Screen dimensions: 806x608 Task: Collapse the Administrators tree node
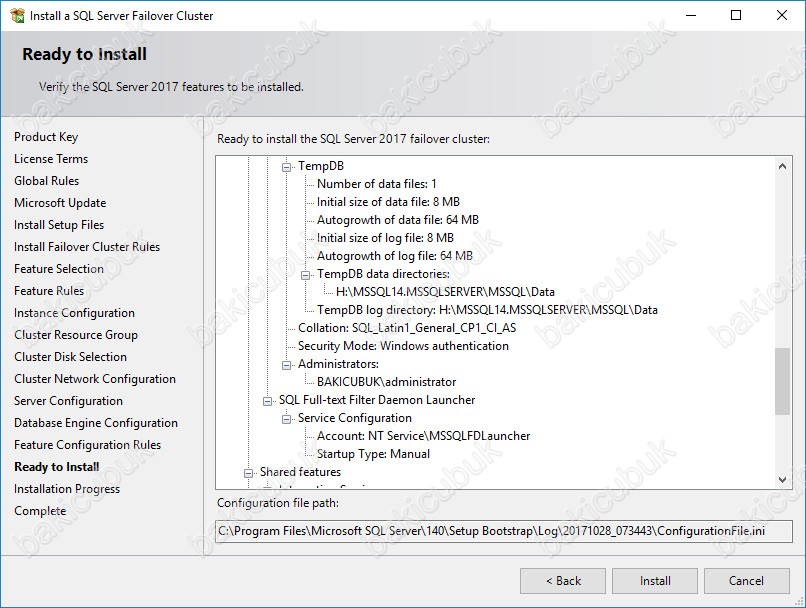(286, 365)
